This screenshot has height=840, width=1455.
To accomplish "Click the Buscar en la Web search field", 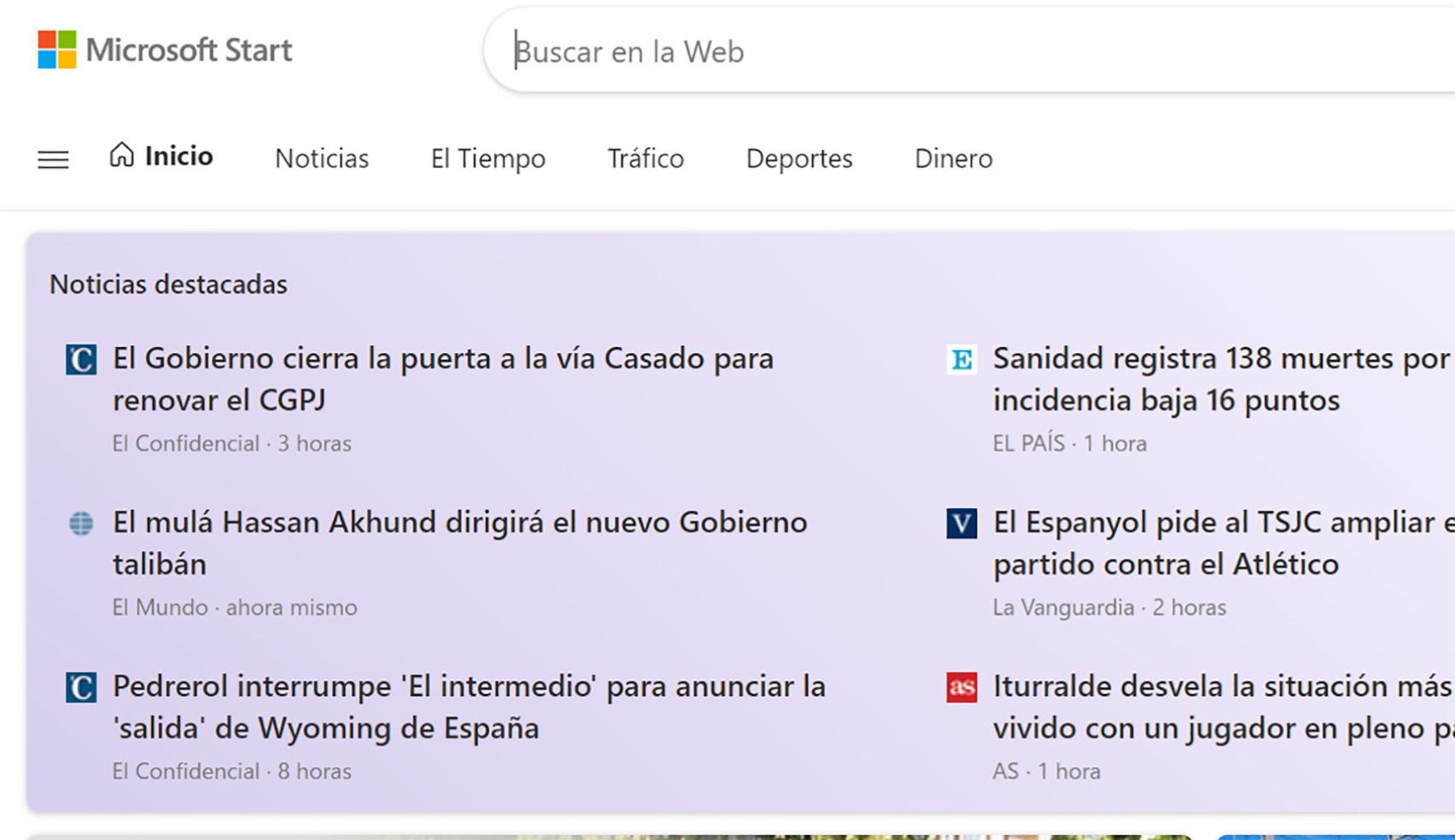I will 768,51.
